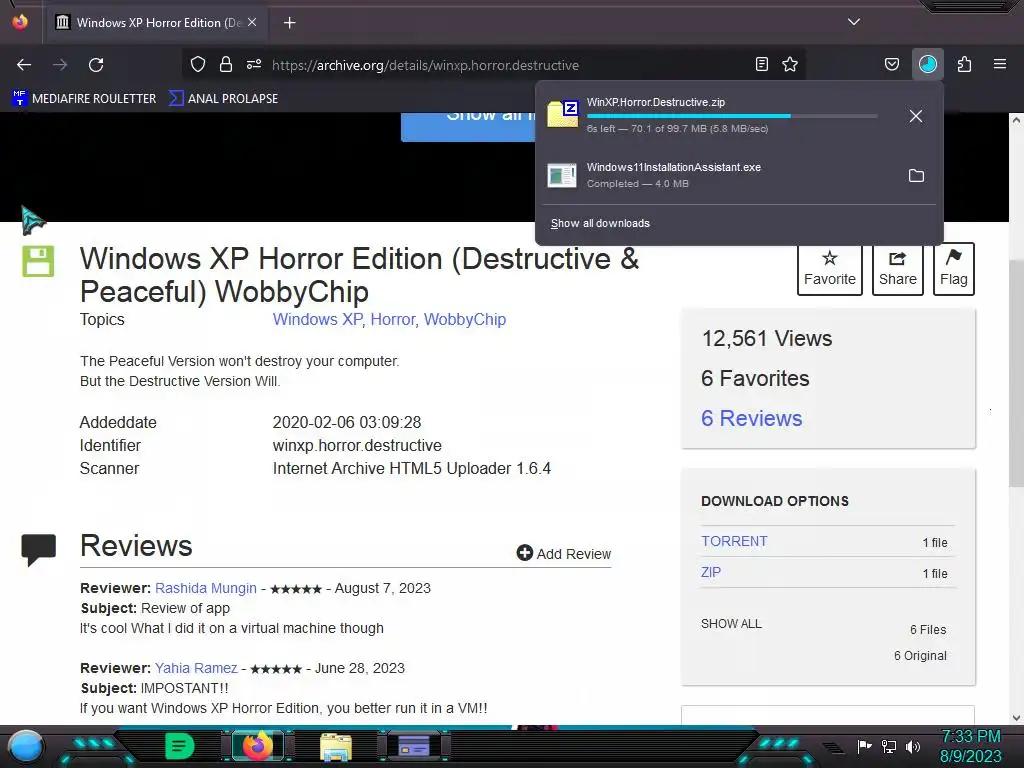
Task: Click the padlock site security icon
Action: coord(226,64)
